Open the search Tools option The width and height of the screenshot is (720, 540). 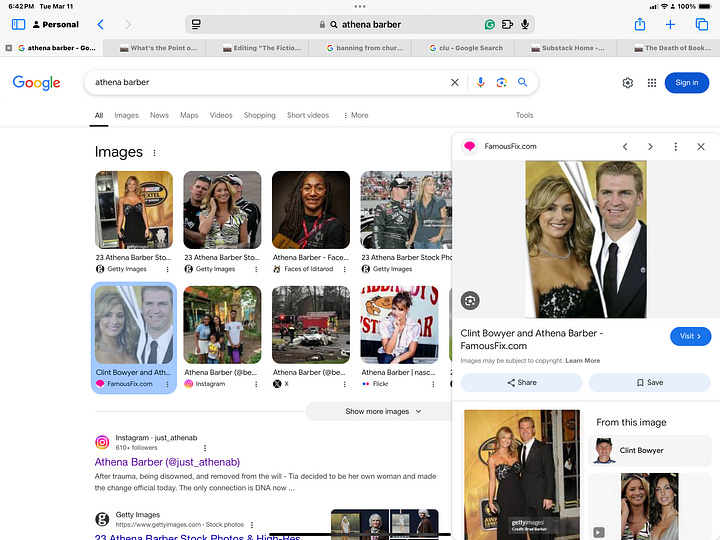tap(524, 115)
